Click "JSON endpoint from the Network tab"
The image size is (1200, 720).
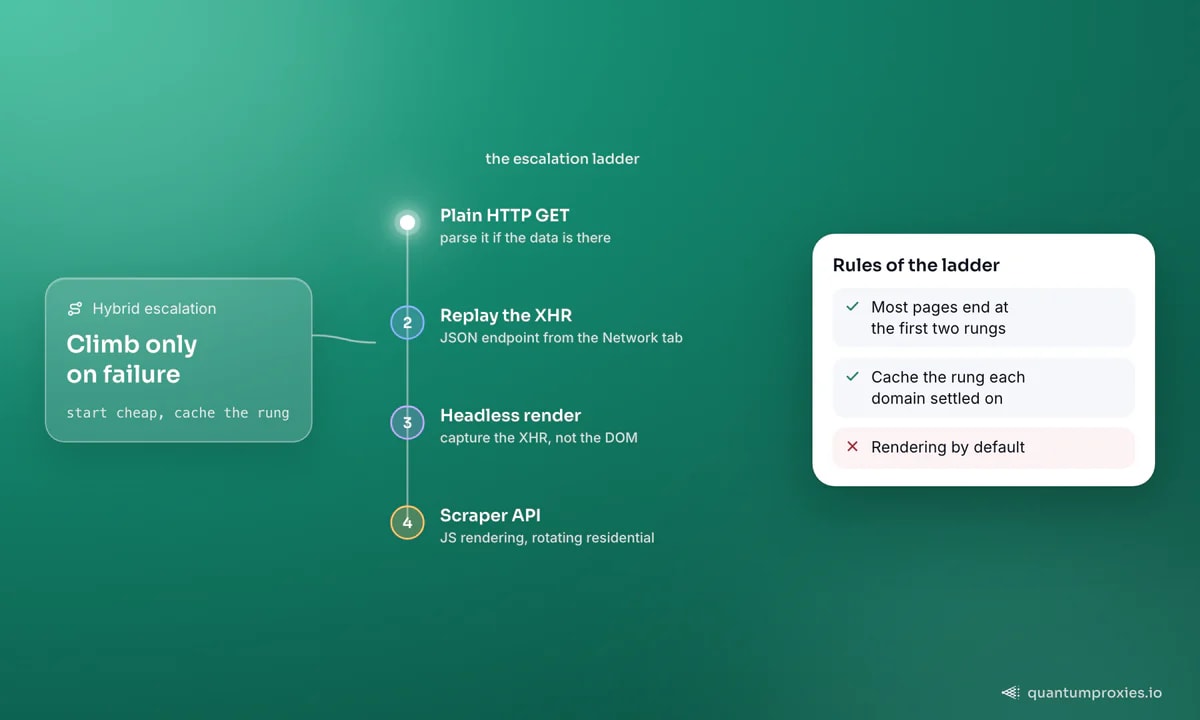click(x=561, y=338)
